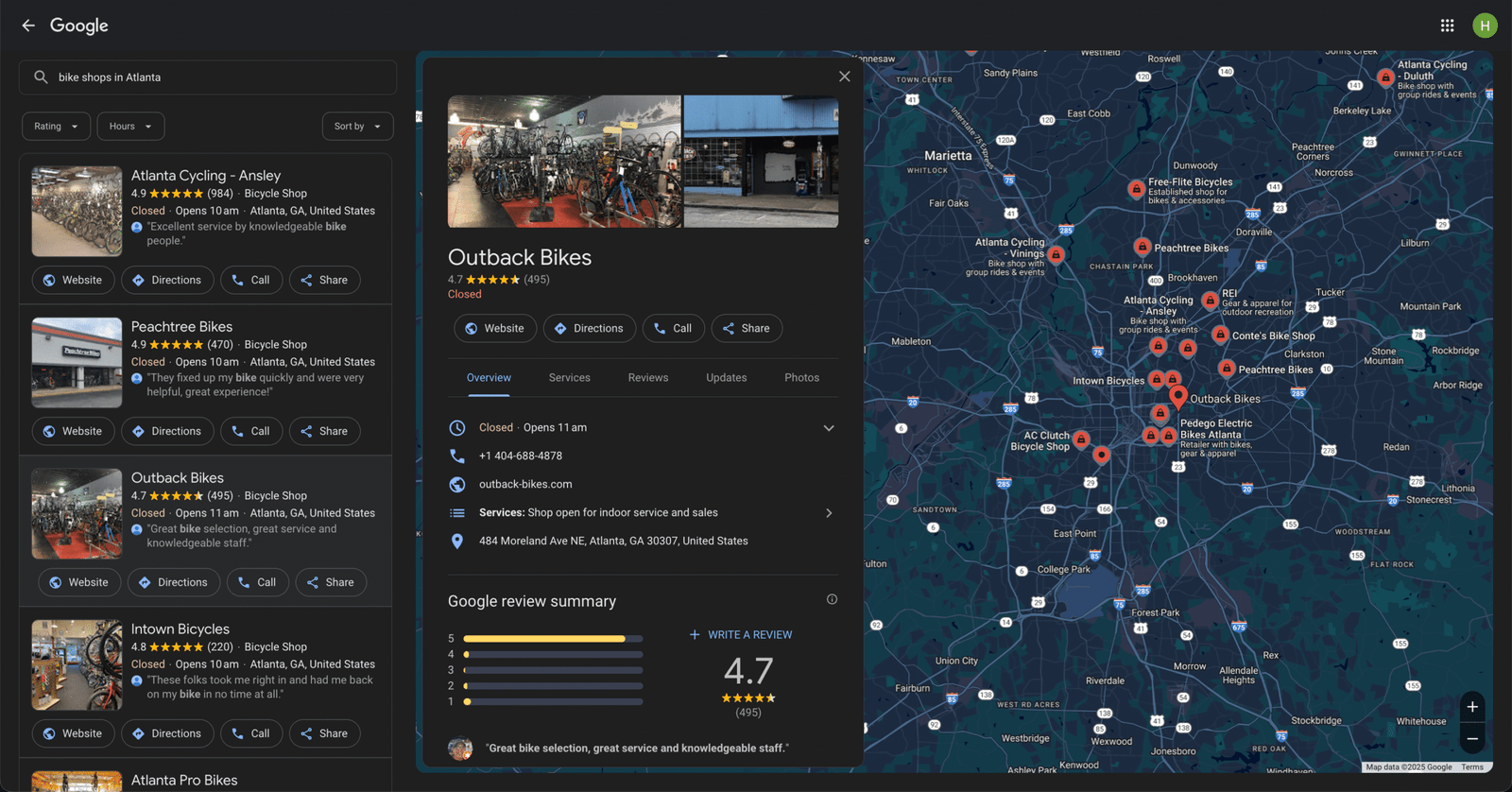Expand the Services row arrow
Viewport: 1512px width, 792px height.
coord(829,513)
